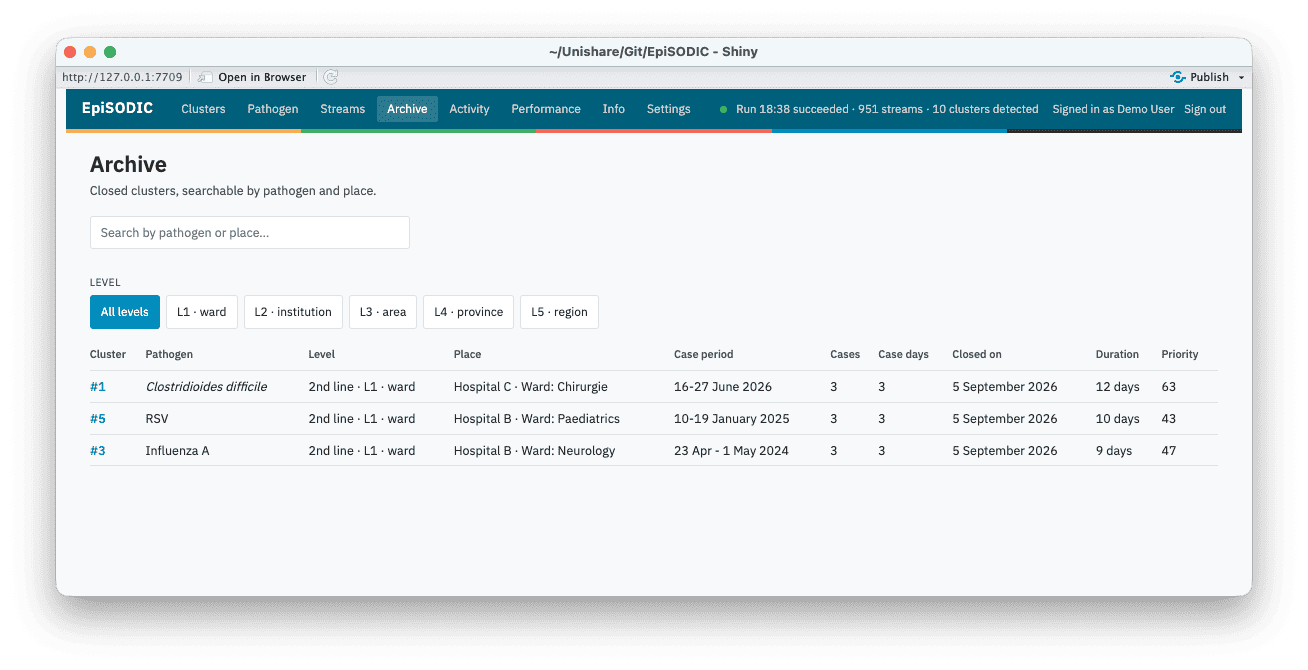The height and width of the screenshot is (670, 1308).
Task: Open the Pathogen tab
Action: (273, 109)
